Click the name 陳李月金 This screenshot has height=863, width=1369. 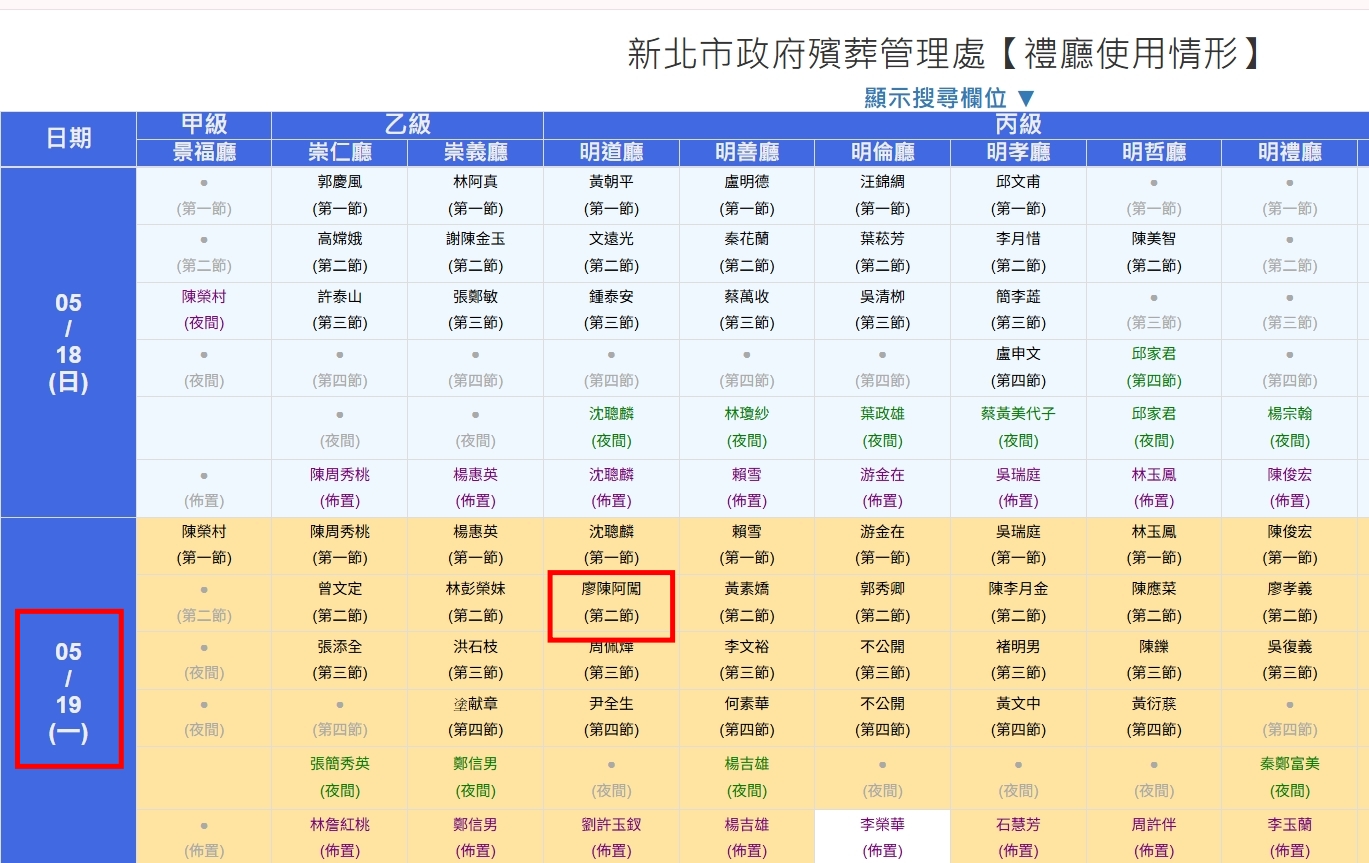click(x=1018, y=589)
